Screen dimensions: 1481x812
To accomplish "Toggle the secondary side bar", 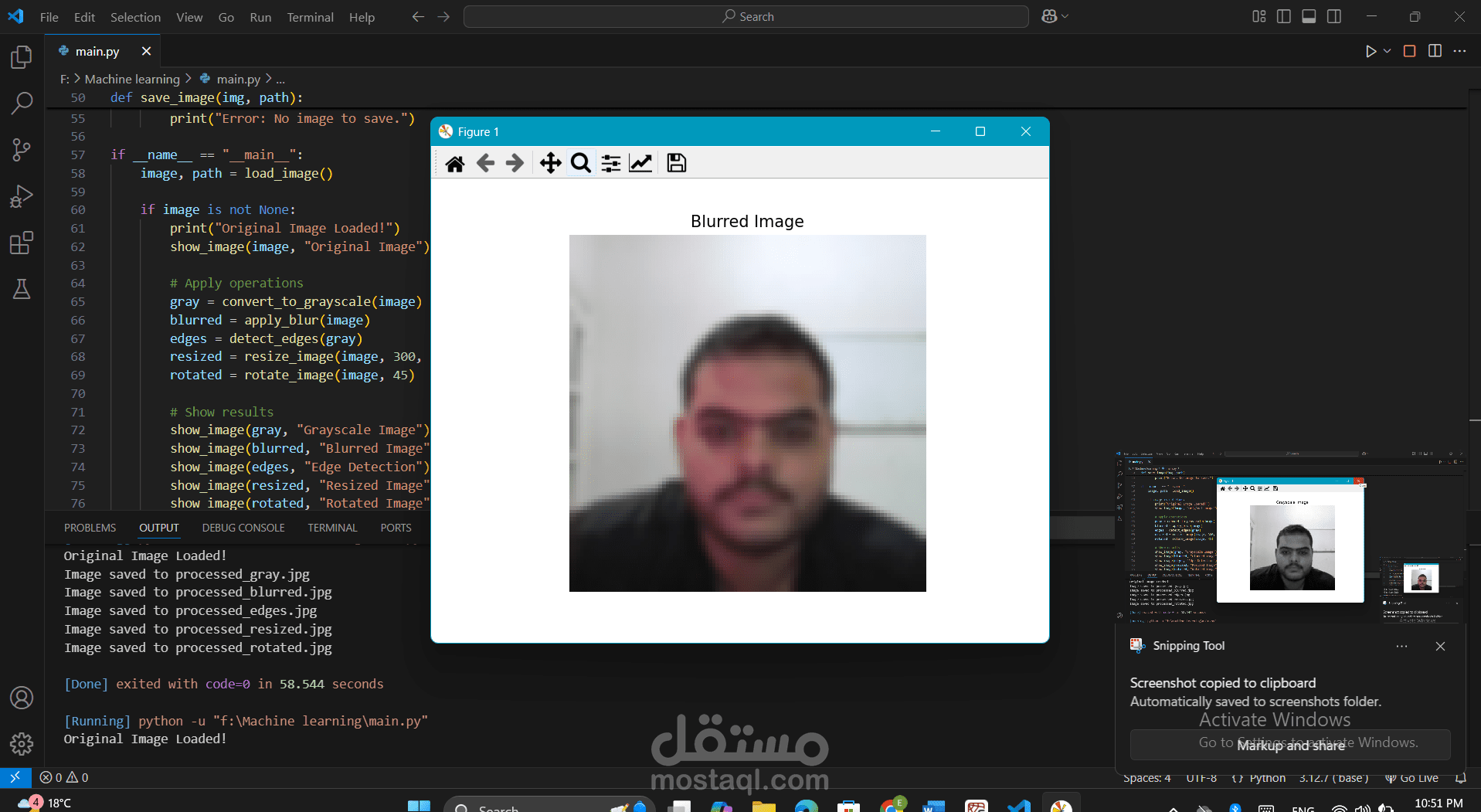I will click(1334, 15).
